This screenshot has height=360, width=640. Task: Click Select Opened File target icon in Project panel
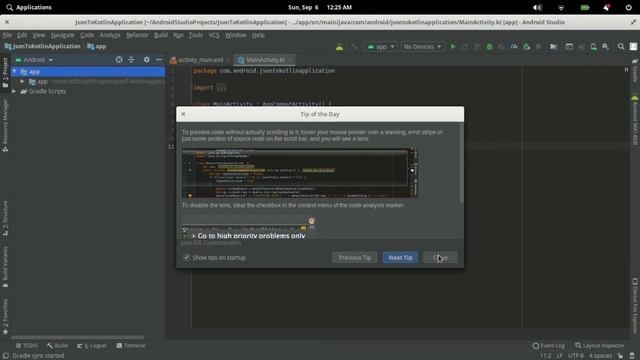pyautogui.click(x=119, y=60)
